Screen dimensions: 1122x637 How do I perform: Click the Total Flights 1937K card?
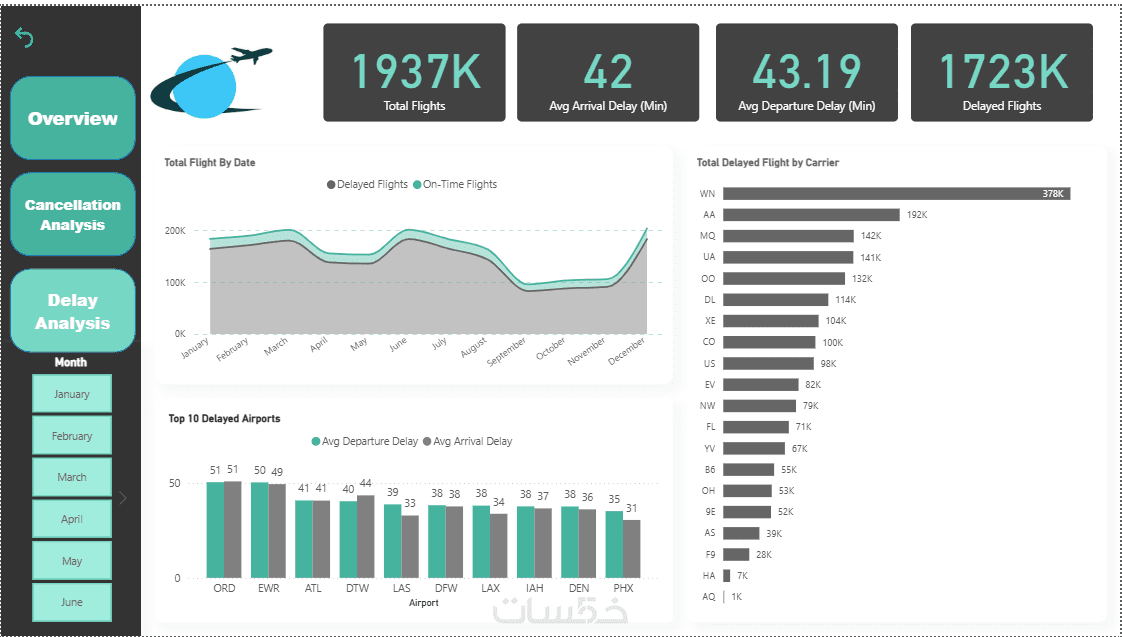(x=414, y=72)
